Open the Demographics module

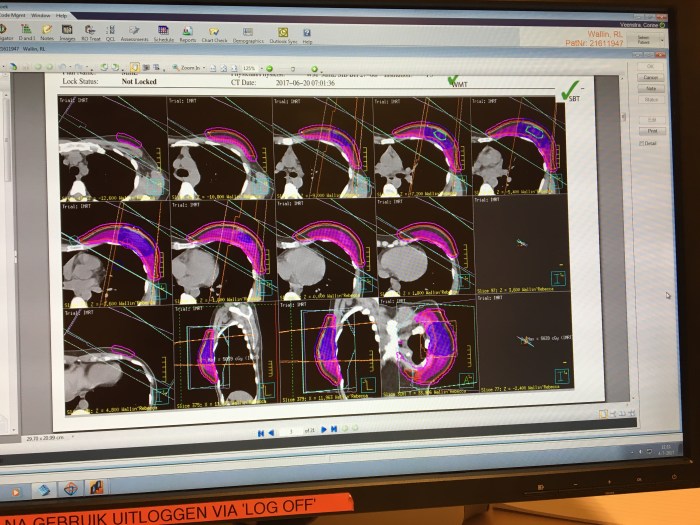click(x=246, y=35)
